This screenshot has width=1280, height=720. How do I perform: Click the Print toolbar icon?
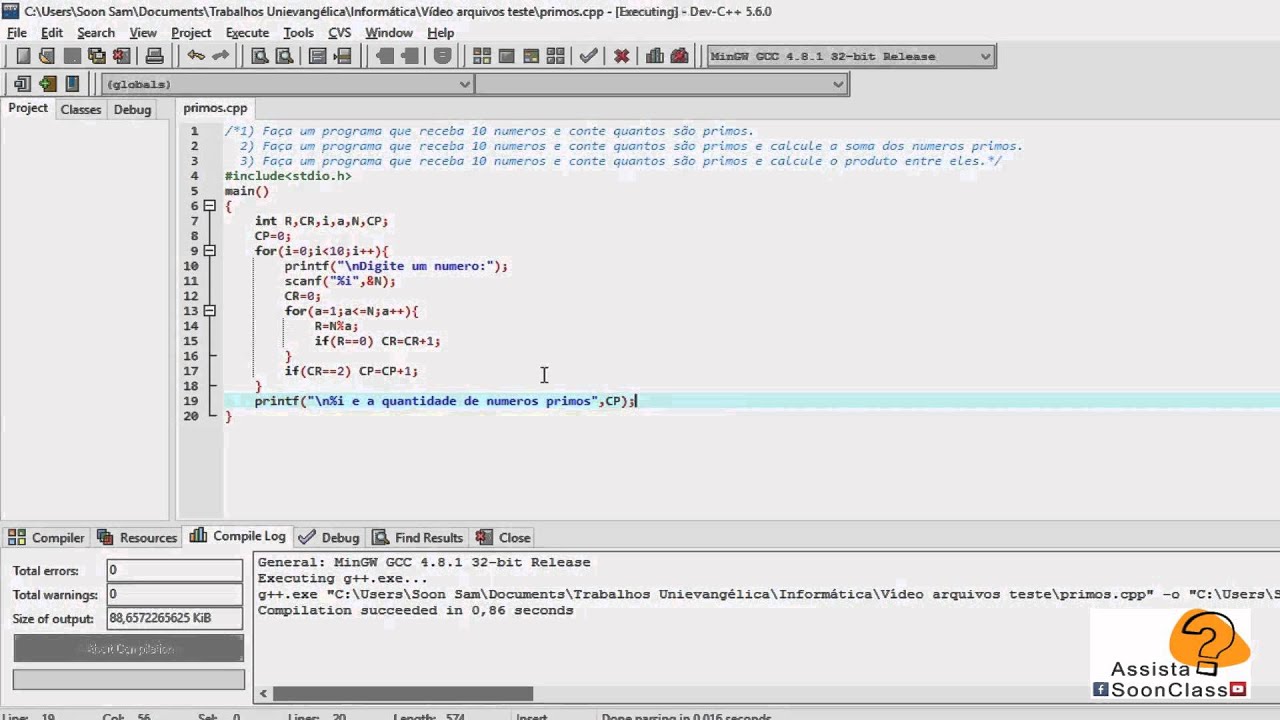pyautogui.click(x=154, y=56)
